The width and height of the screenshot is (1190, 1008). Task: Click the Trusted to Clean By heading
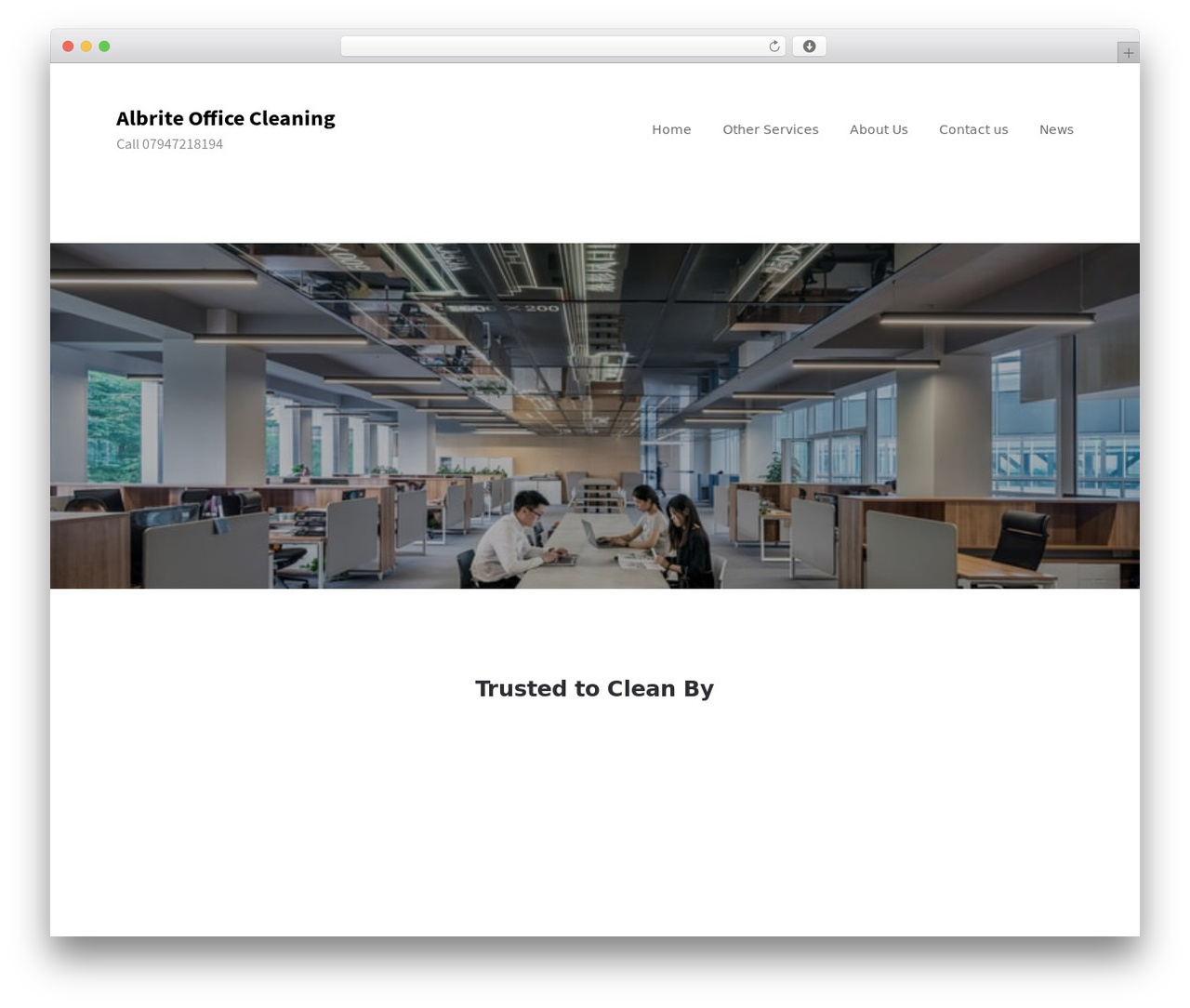pyautogui.click(x=595, y=688)
